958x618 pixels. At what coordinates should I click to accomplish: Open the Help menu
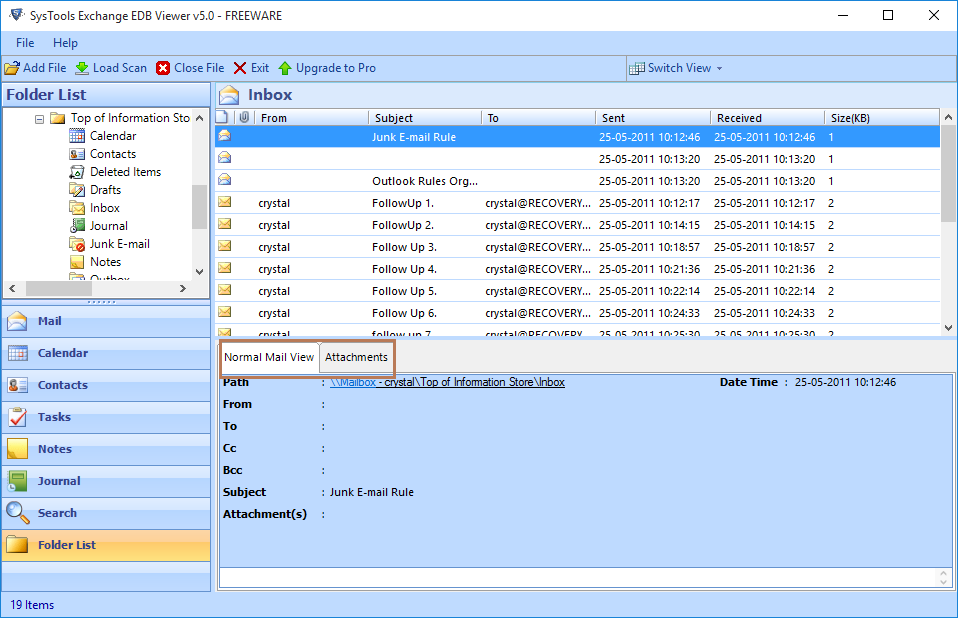(x=65, y=43)
